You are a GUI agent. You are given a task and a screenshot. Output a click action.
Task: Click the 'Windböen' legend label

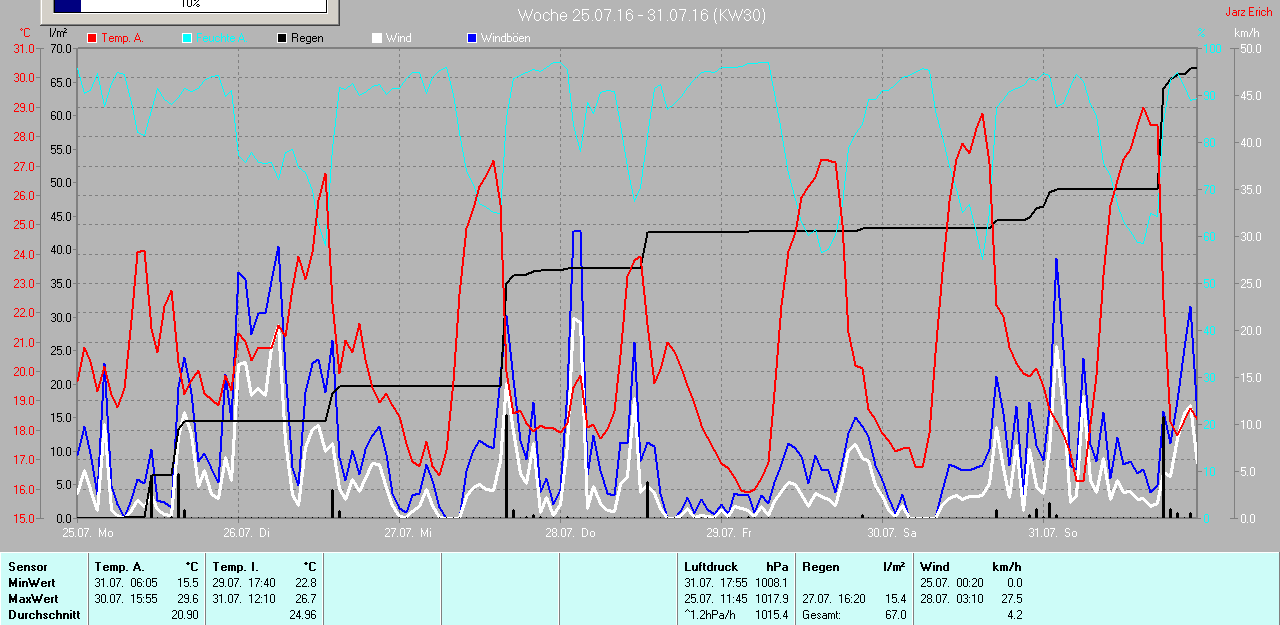(506, 38)
